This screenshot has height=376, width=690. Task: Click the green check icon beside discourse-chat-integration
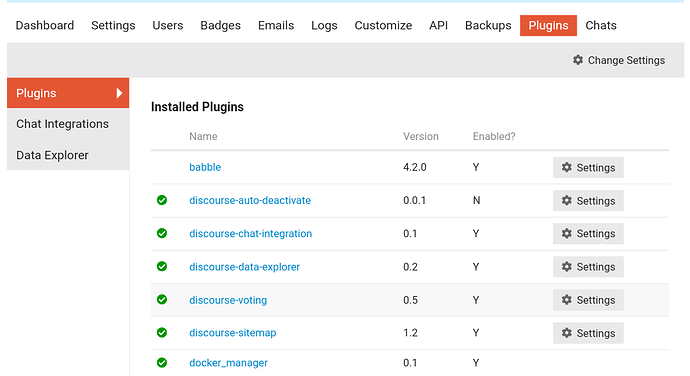[x=162, y=233]
